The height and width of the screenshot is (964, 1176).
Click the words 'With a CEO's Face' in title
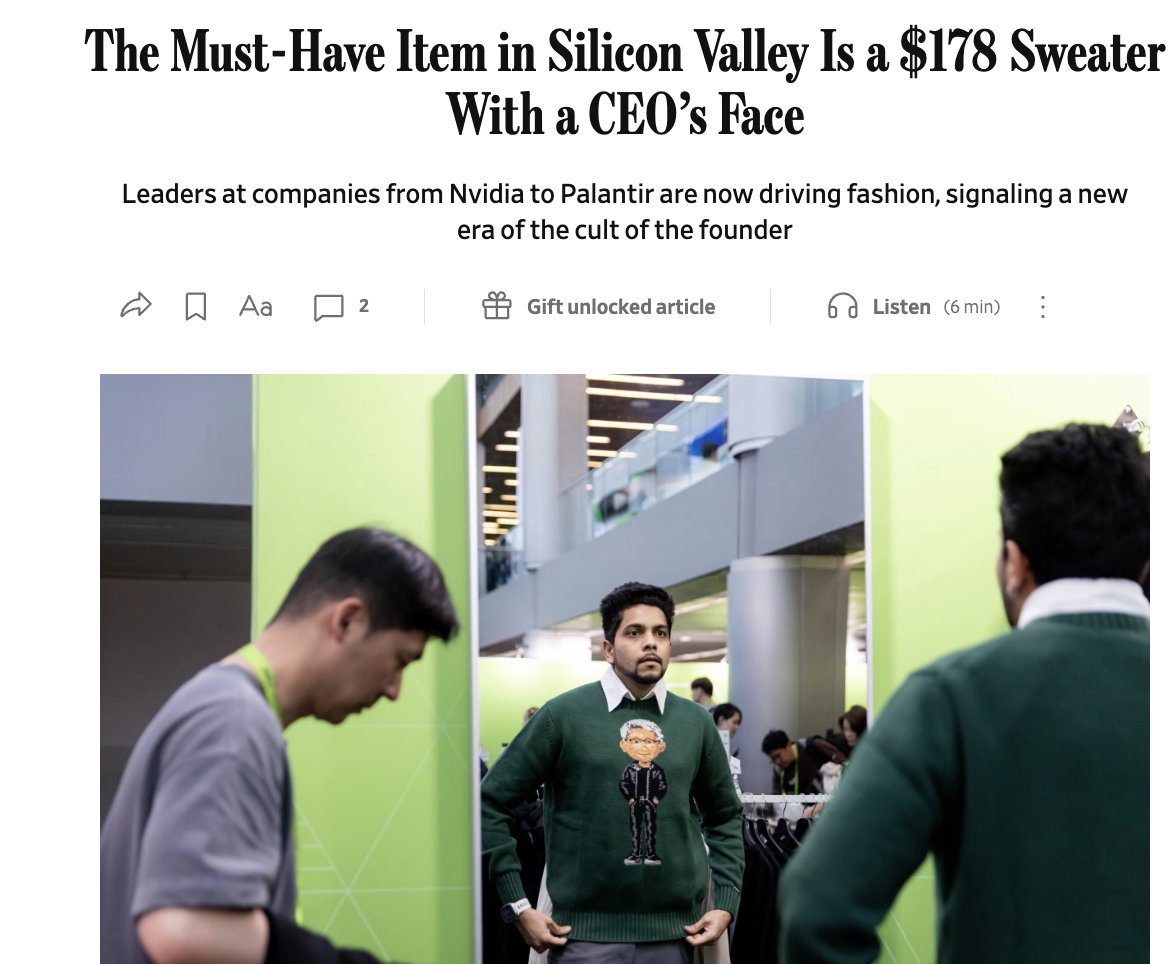pos(625,115)
